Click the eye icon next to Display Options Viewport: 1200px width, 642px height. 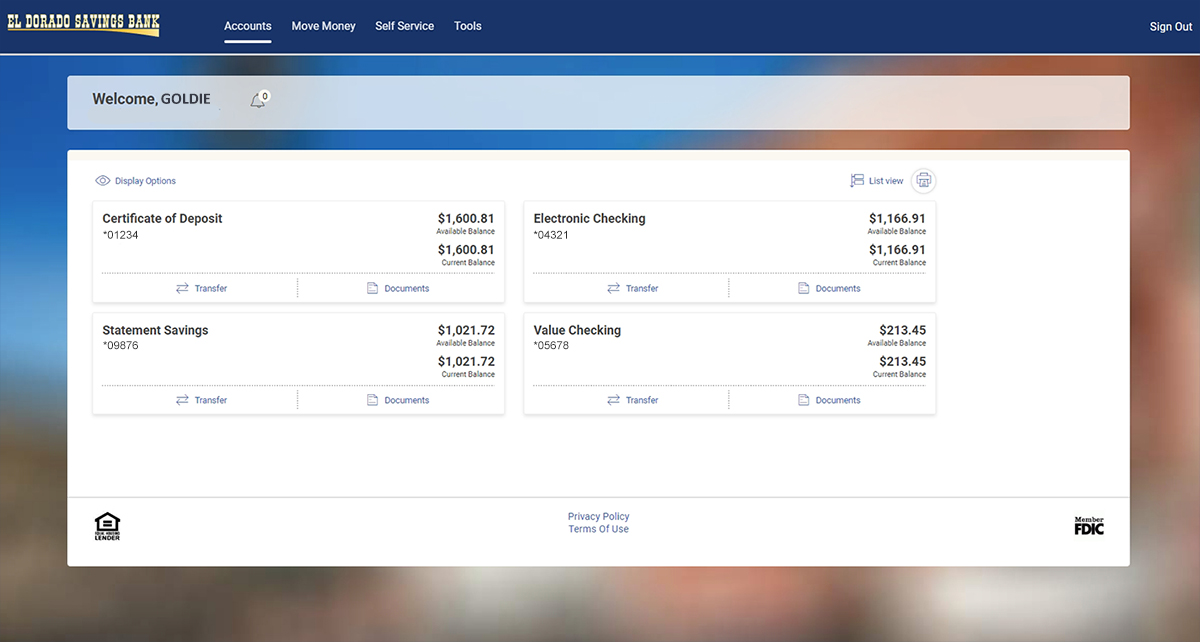(x=102, y=180)
